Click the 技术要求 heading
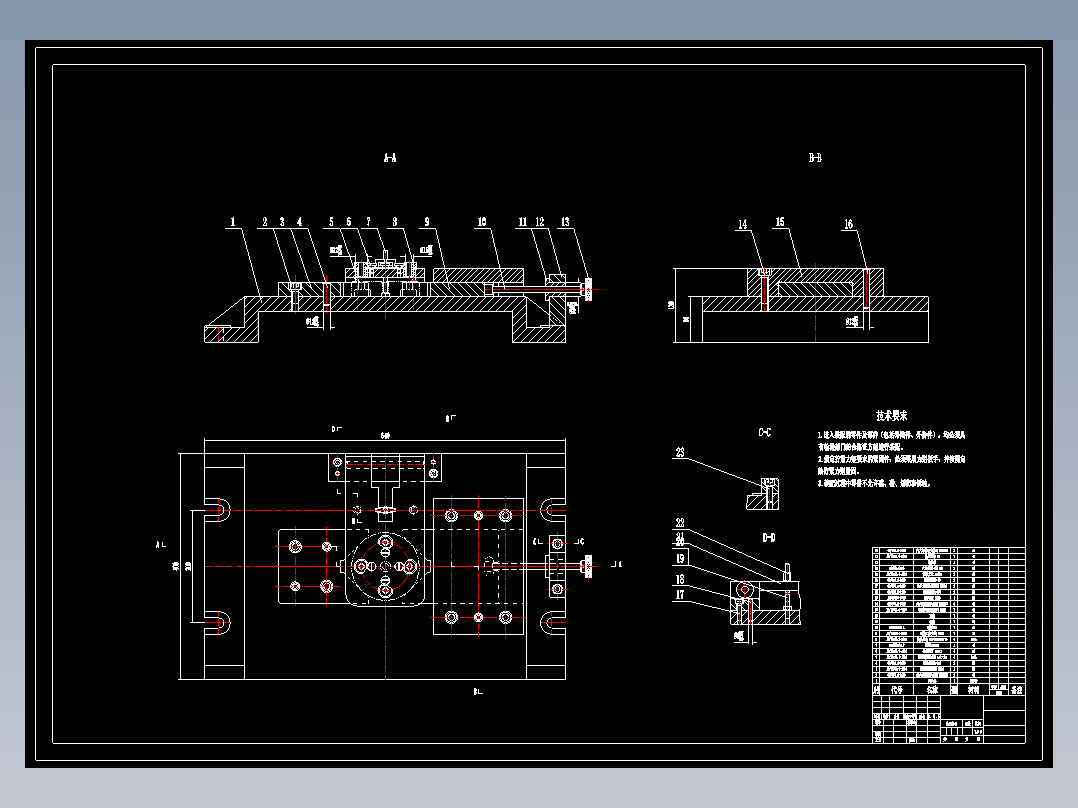The image size is (1078, 808). [x=892, y=415]
